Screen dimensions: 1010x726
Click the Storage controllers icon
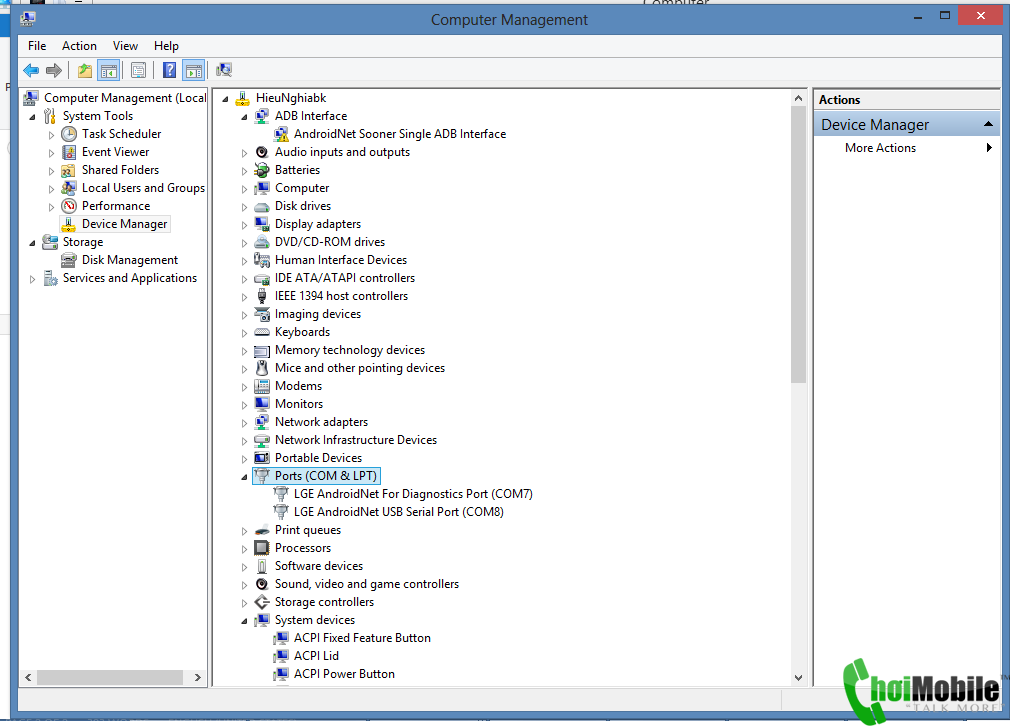(x=262, y=602)
